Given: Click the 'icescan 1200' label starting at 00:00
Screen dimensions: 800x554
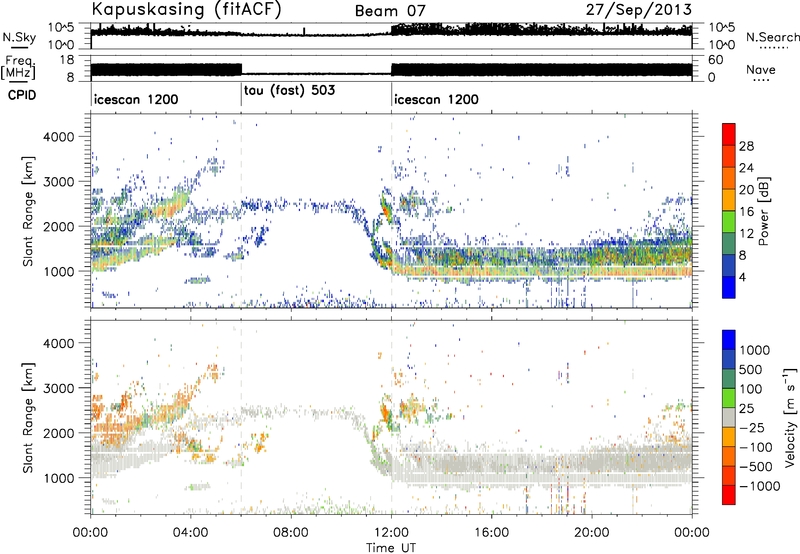Looking at the screenshot, I should coord(136,99).
